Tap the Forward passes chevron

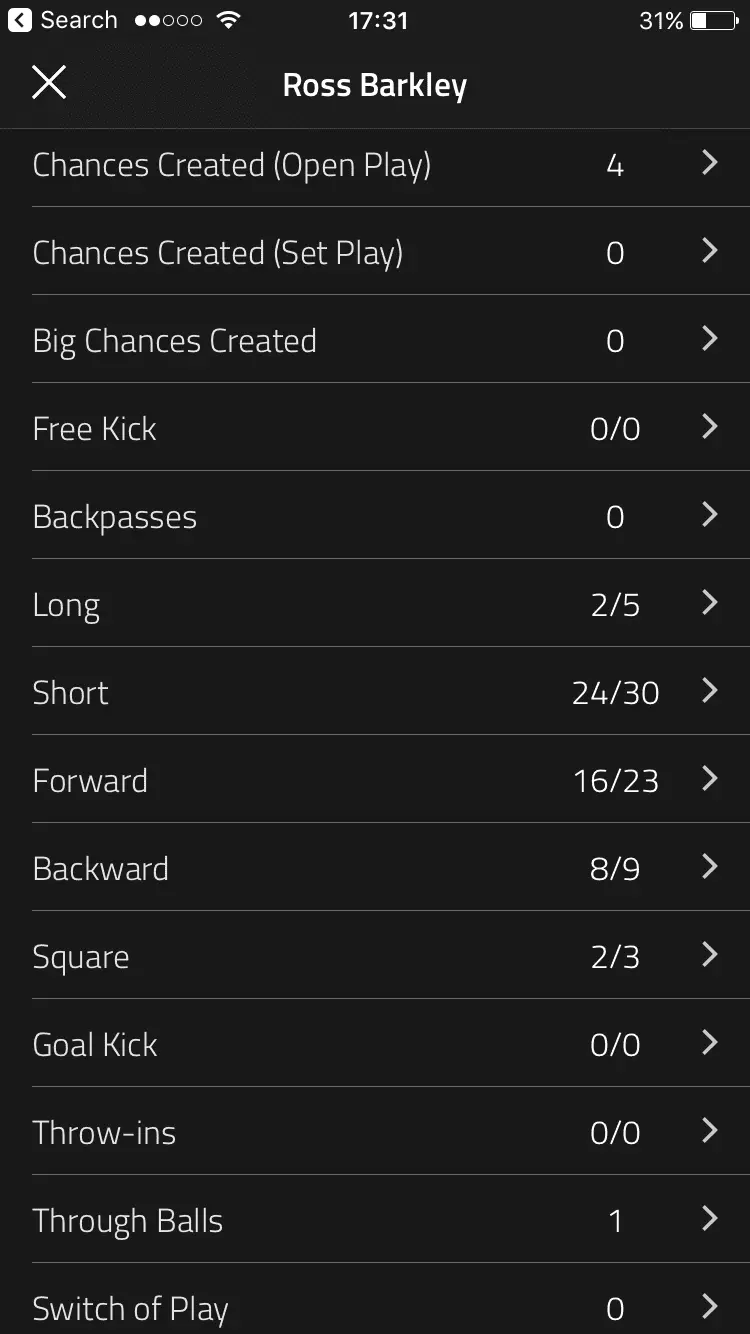point(709,779)
